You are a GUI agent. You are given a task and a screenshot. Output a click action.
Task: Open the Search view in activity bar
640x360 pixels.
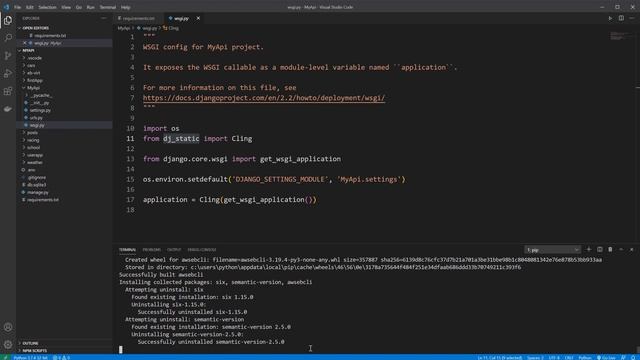8,38
